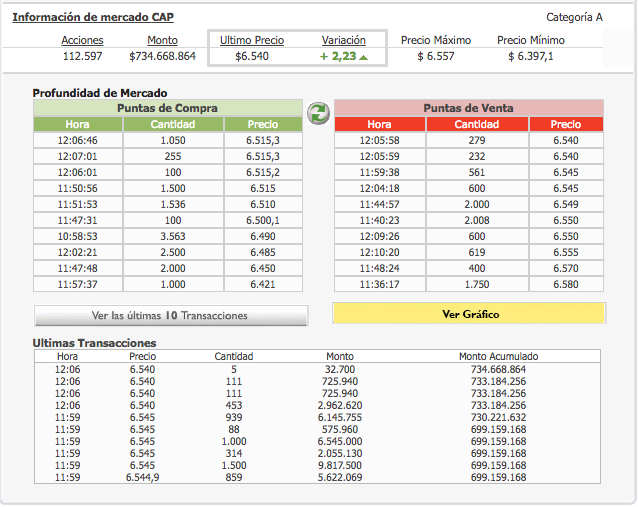Click the Ultimas Transacciones heading
Image resolution: width=638 pixels, height=507 pixels.
(x=94, y=343)
